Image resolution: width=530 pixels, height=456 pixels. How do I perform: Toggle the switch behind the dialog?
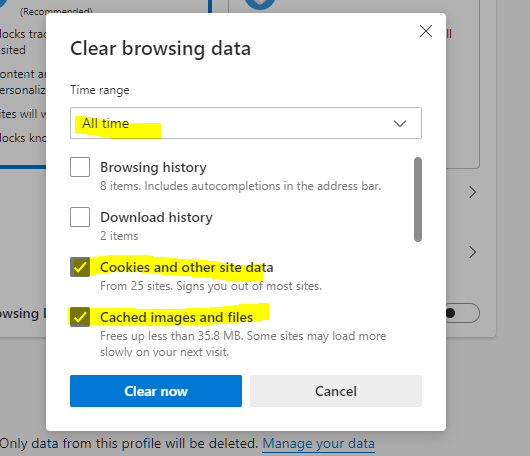[462, 313]
